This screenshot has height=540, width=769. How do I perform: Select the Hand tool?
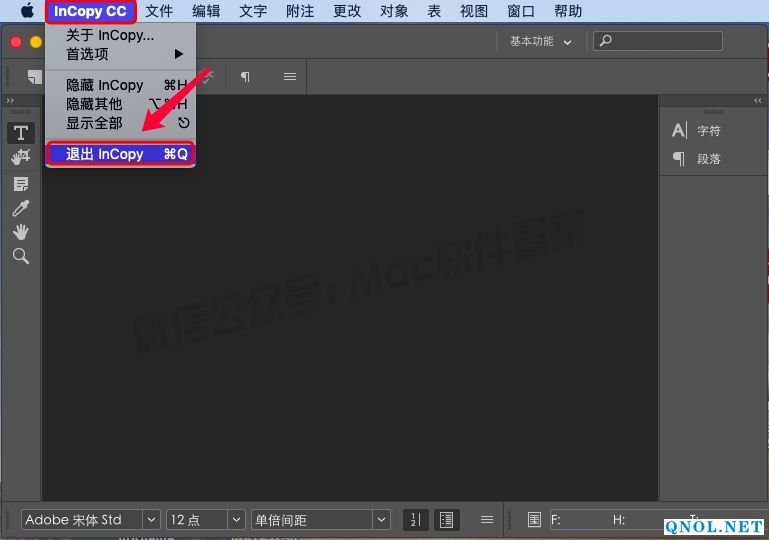(20, 232)
